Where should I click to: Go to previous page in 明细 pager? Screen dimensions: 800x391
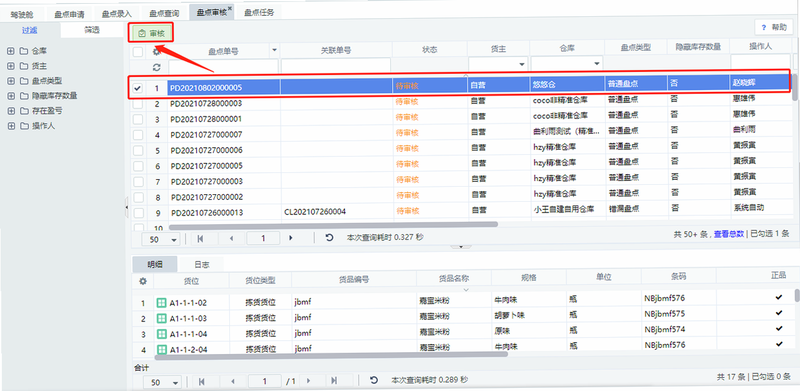tap(233, 381)
